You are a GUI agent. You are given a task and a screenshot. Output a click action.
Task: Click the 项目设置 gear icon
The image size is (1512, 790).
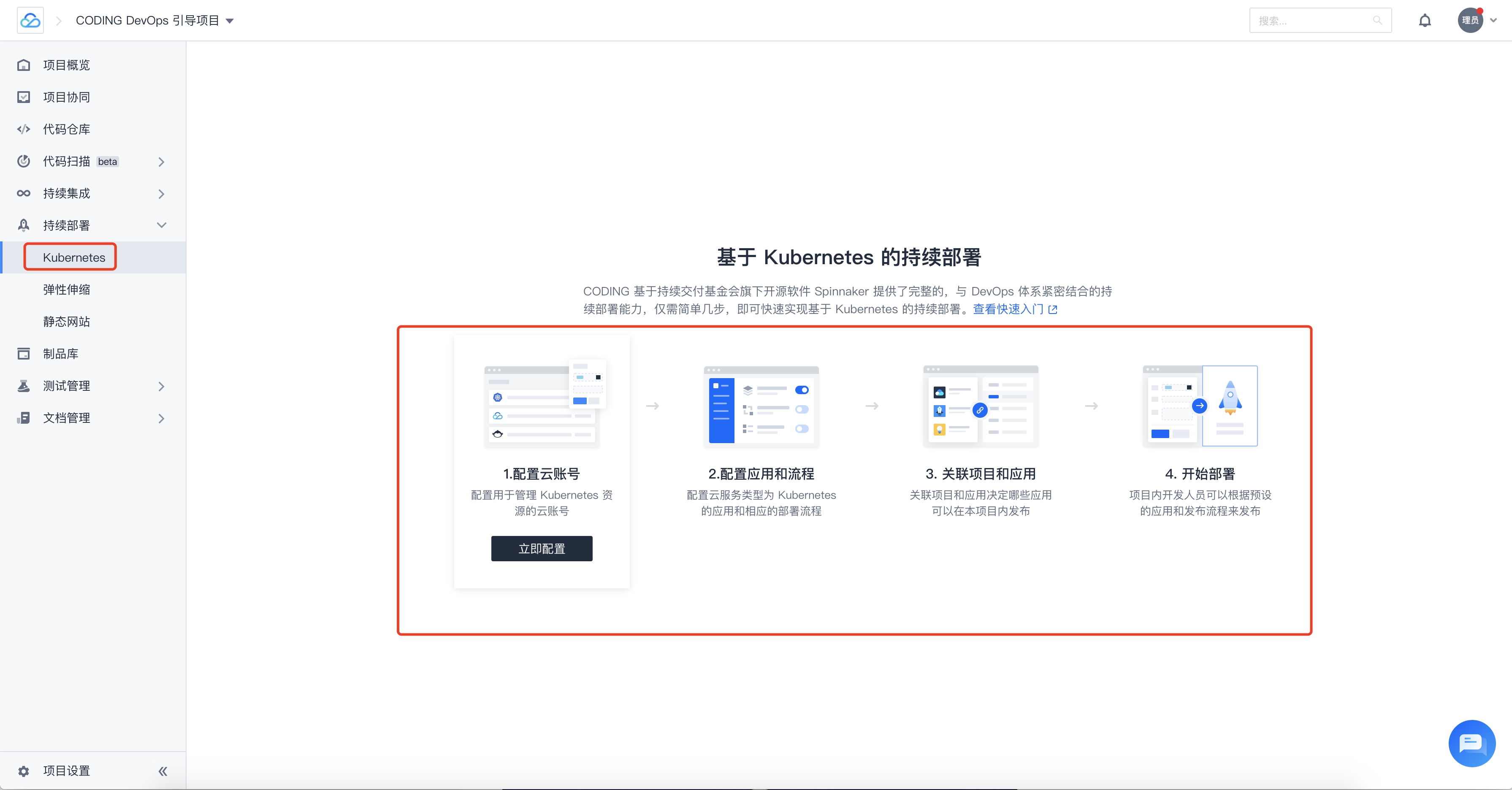click(x=24, y=771)
